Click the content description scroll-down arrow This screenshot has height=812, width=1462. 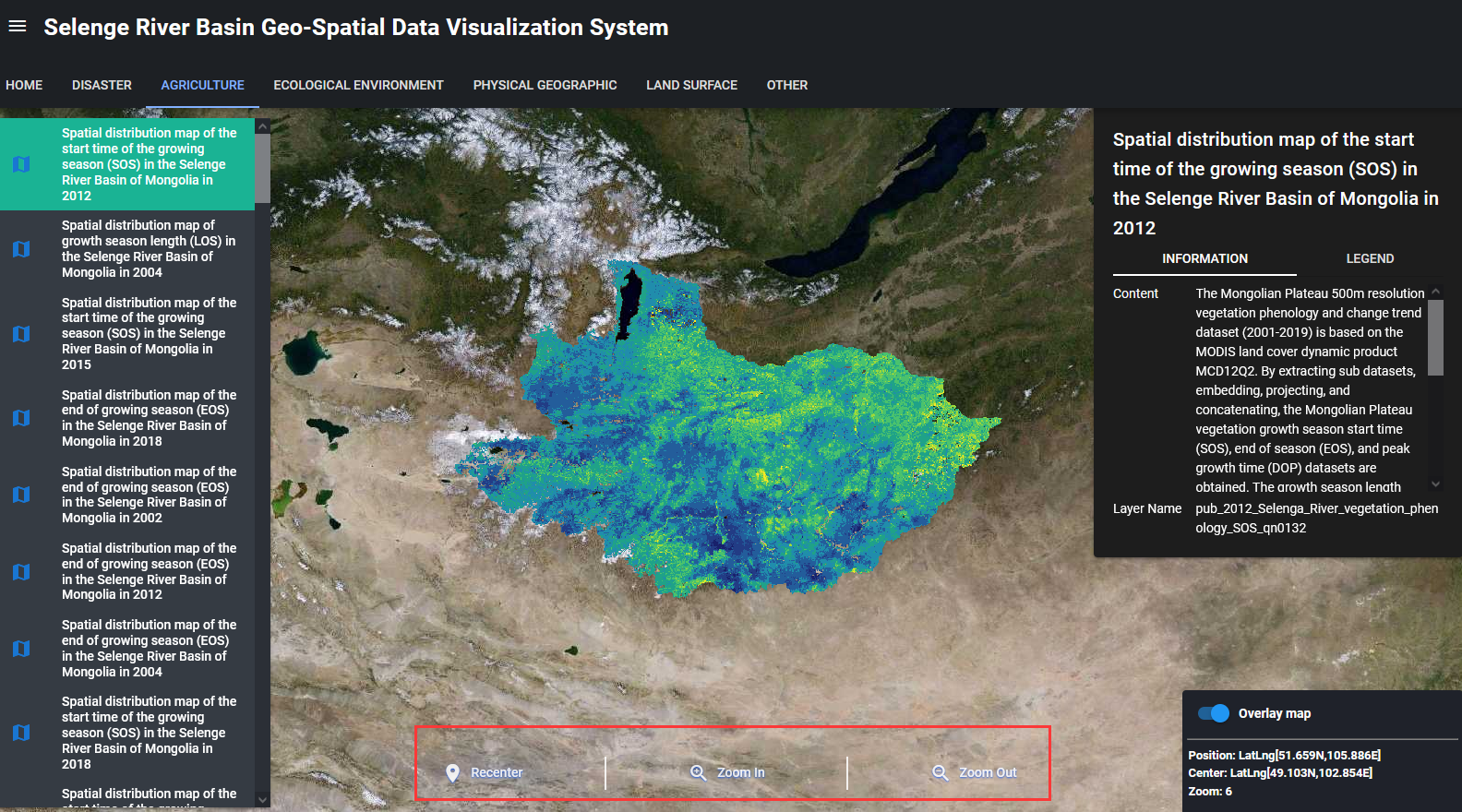tap(1435, 484)
